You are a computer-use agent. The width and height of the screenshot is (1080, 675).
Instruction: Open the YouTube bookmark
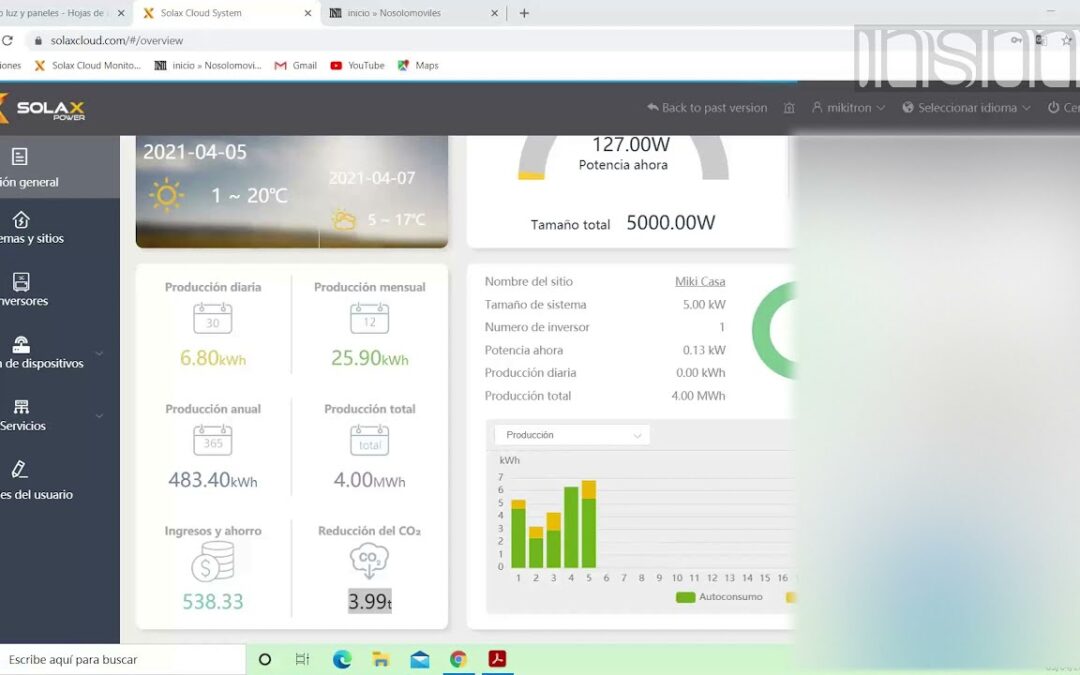coord(357,65)
